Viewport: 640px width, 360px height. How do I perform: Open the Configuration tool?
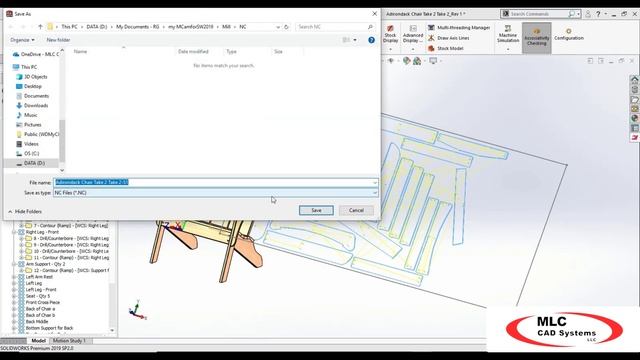click(x=569, y=34)
